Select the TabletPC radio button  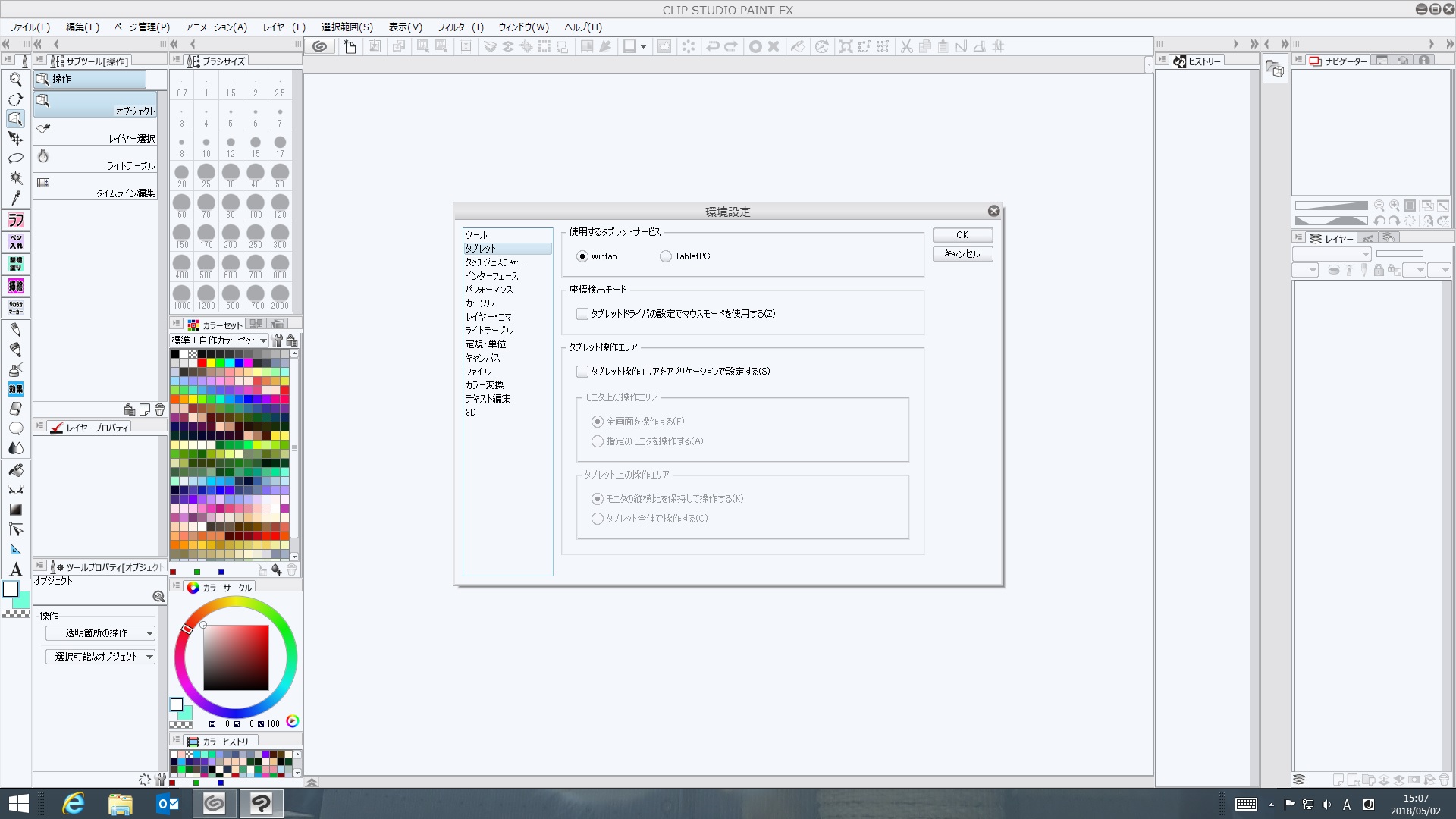coord(665,256)
